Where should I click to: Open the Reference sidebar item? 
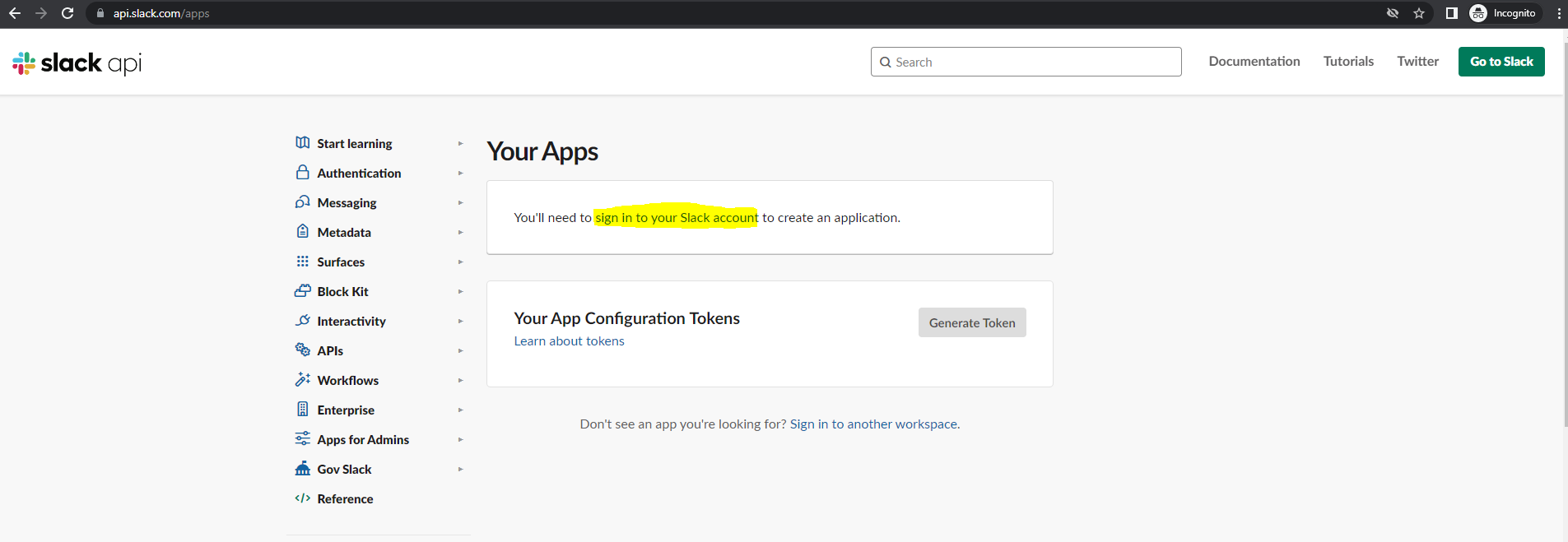coord(345,498)
